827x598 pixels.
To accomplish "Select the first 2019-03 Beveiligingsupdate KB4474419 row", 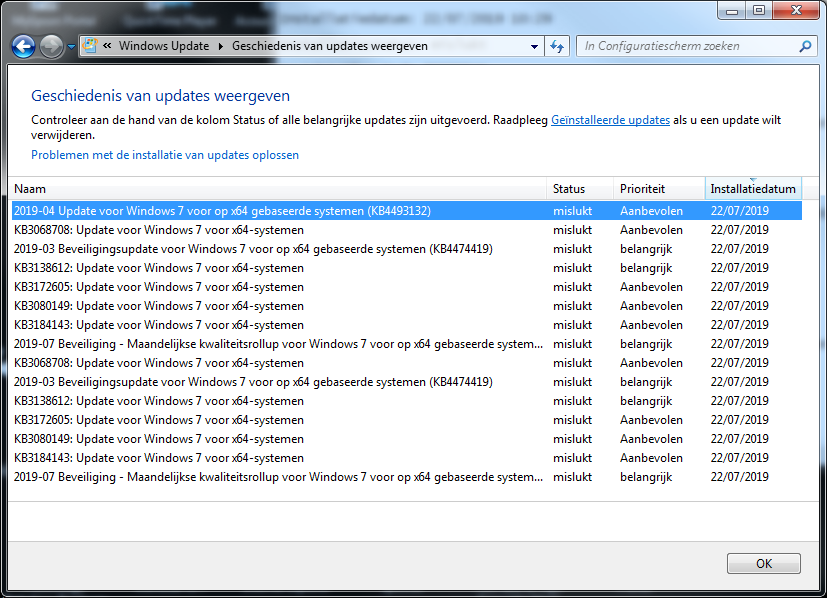I will pyautogui.click(x=407, y=249).
